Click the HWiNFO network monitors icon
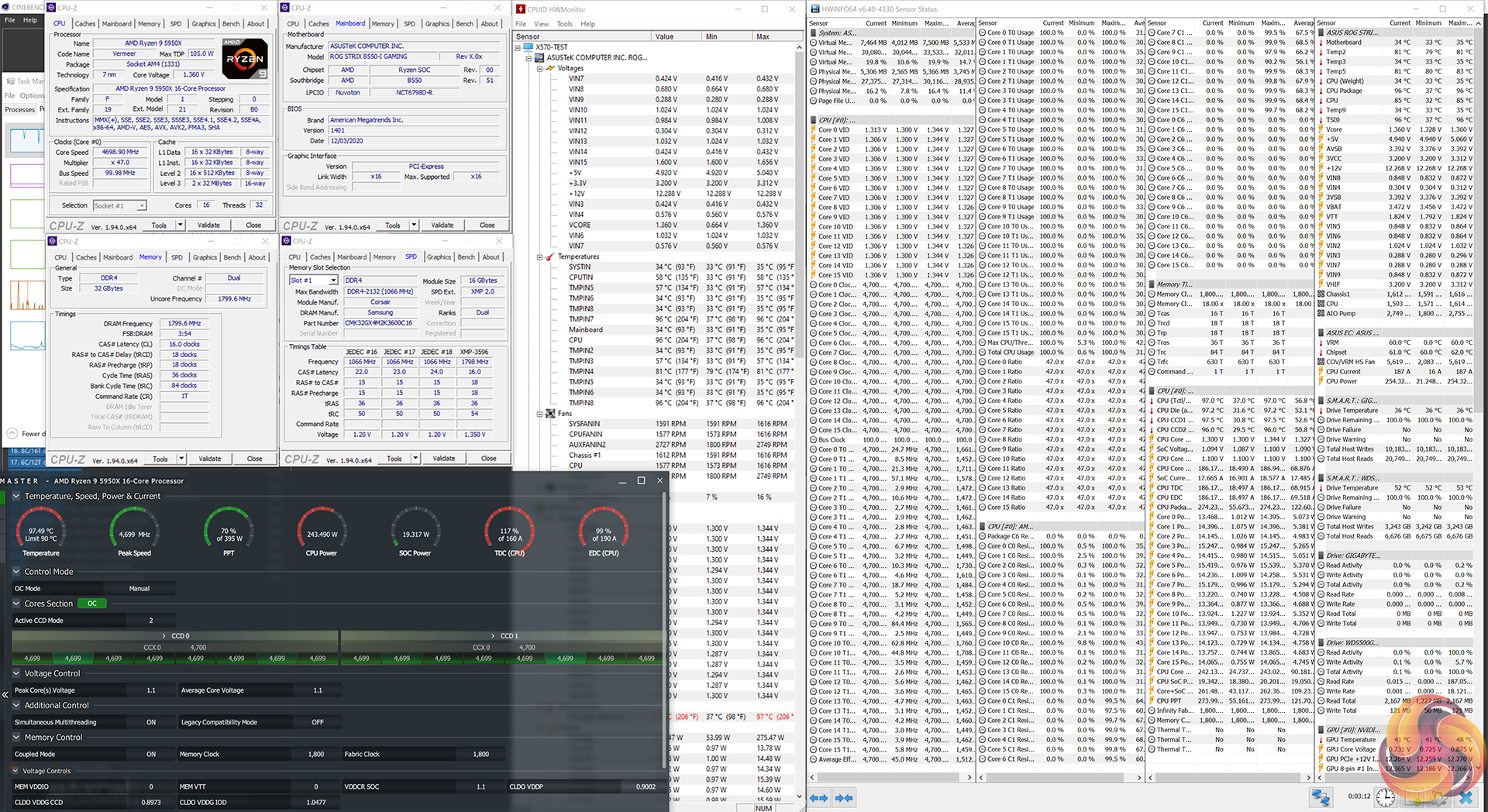The height and width of the screenshot is (812, 1488). [1321, 797]
